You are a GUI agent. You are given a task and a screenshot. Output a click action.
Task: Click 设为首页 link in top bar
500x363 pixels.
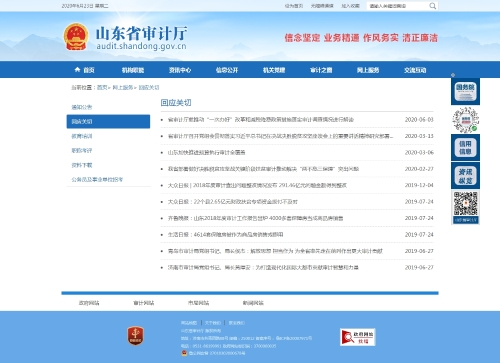(x=294, y=6)
